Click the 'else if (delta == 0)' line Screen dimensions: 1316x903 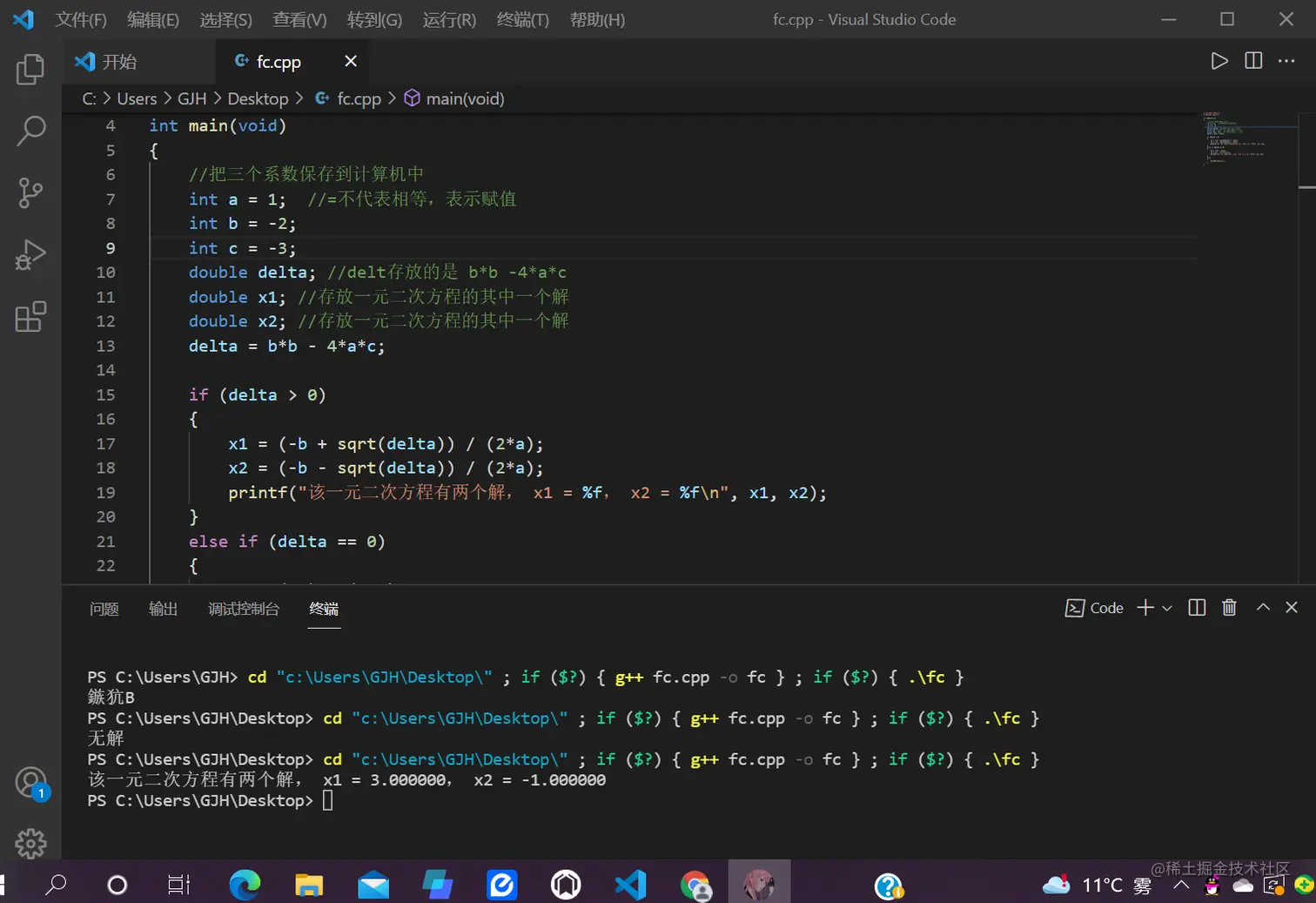coord(286,542)
